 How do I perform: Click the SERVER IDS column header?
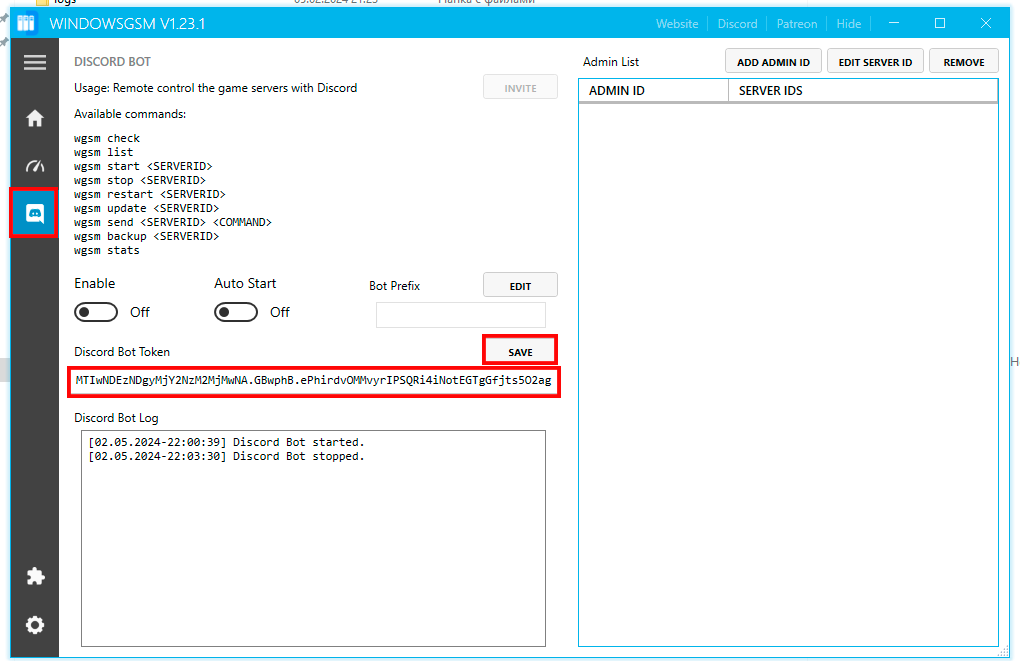click(x=863, y=90)
